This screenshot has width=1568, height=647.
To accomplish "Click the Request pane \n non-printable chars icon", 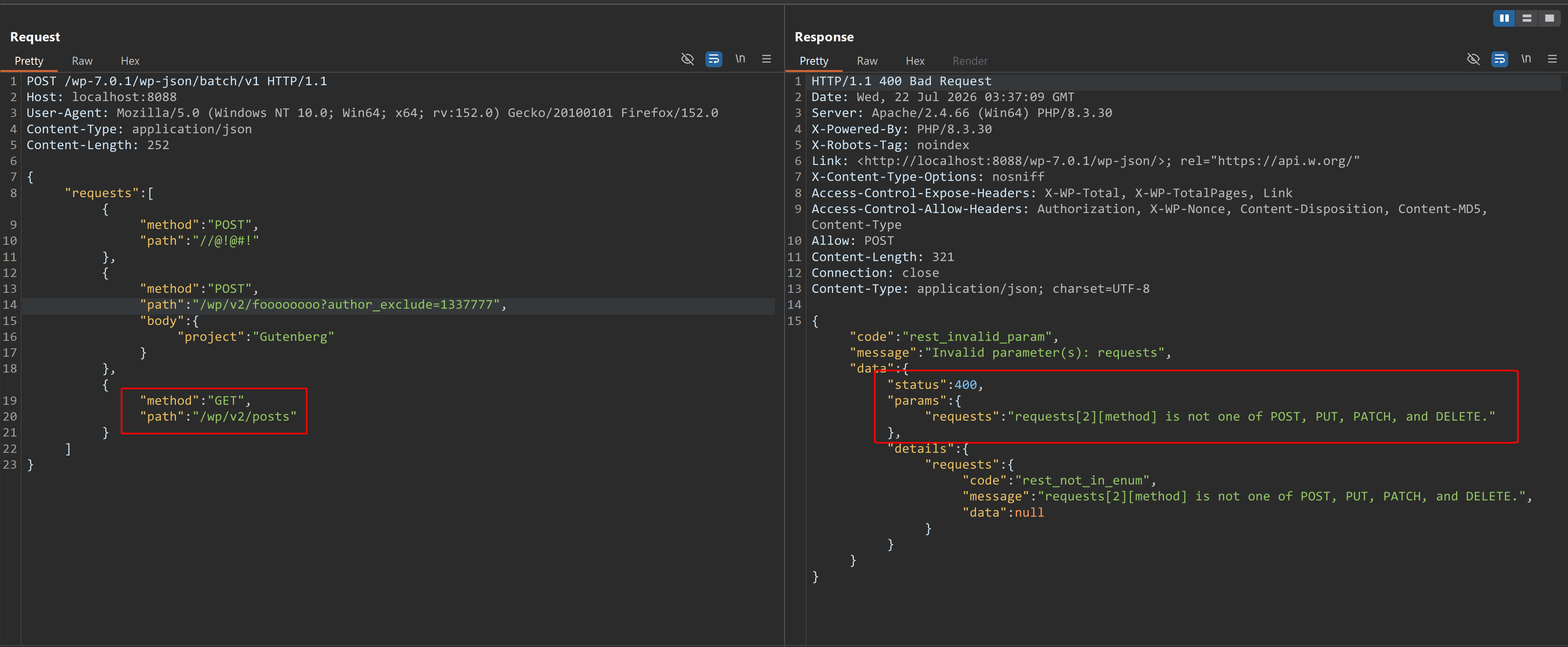I will 740,59.
